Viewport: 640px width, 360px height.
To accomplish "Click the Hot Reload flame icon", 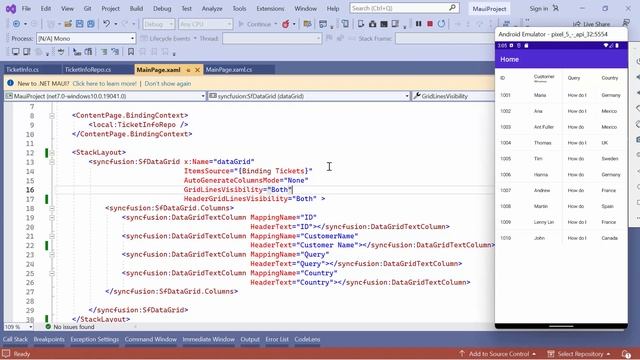I will (286, 24).
